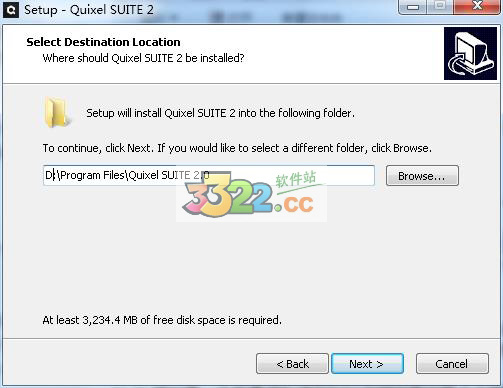The width and height of the screenshot is (503, 388).
Task: Click the disabled maximize window button
Action: (440, 6)
